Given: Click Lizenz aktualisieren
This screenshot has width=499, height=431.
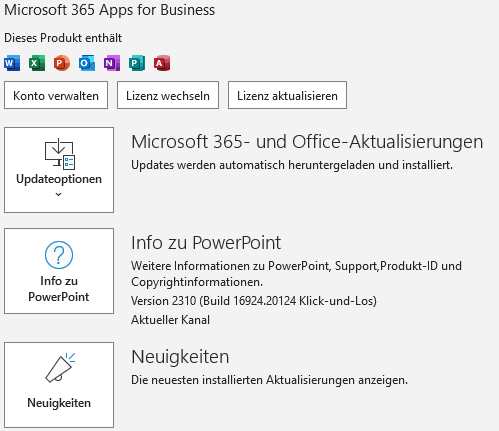Looking at the screenshot, I should 287,95.
